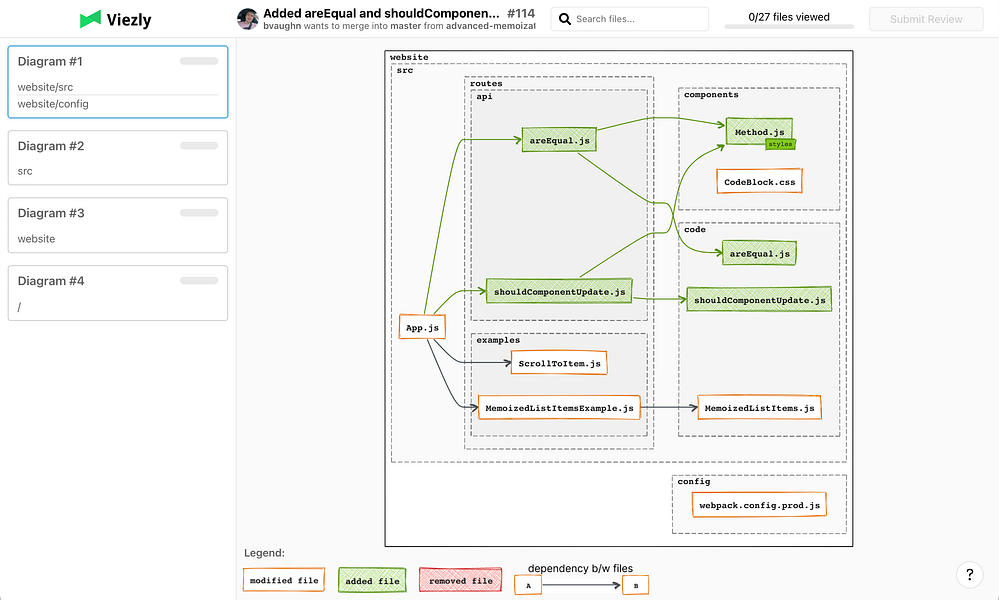Screen dimensions: 999x600
Task: Click the examples folder label
Action: [498, 340]
